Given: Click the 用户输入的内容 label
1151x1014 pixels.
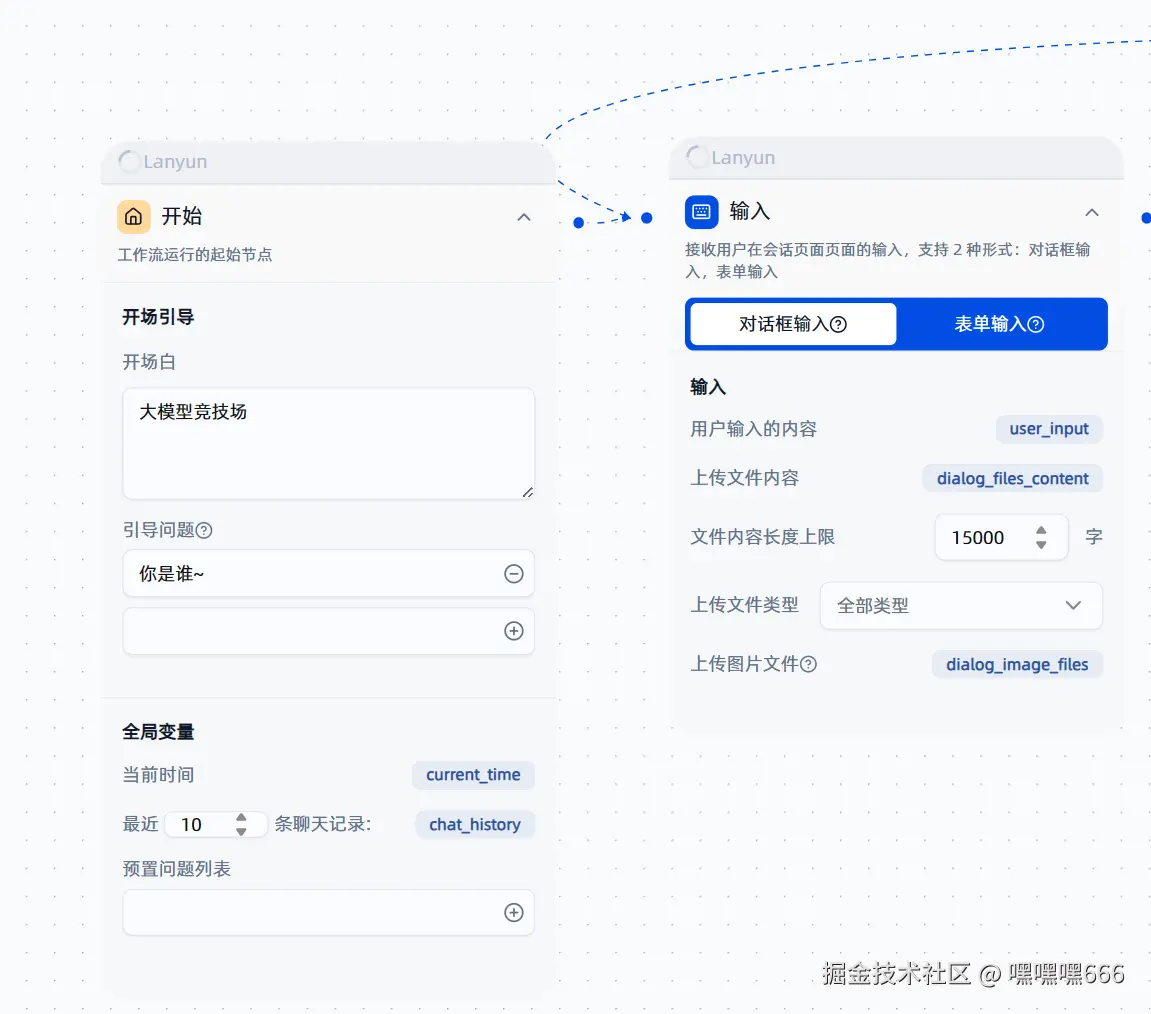Looking at the screenshot, I should (753, 429).
